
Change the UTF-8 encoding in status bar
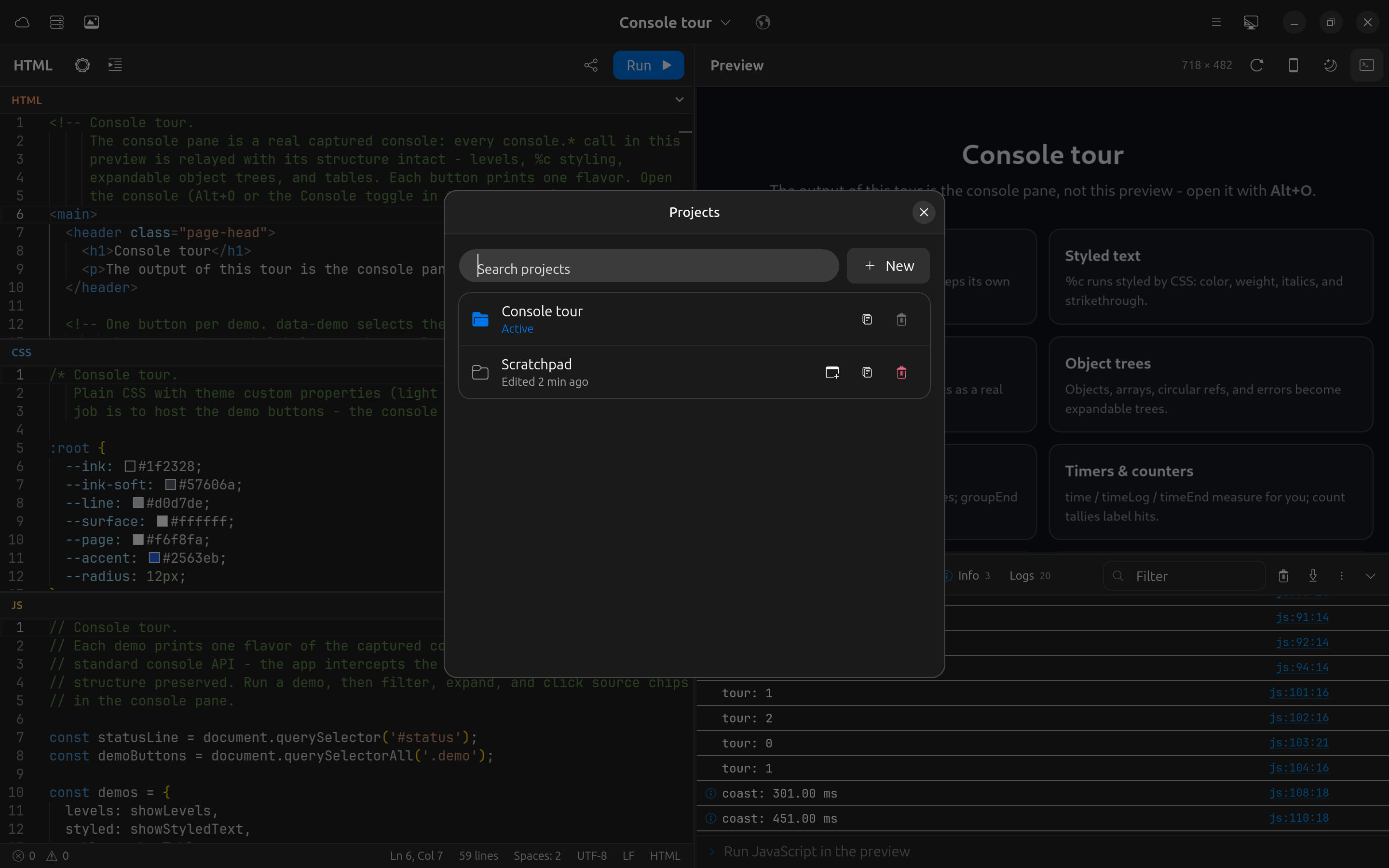pos(592,855)
